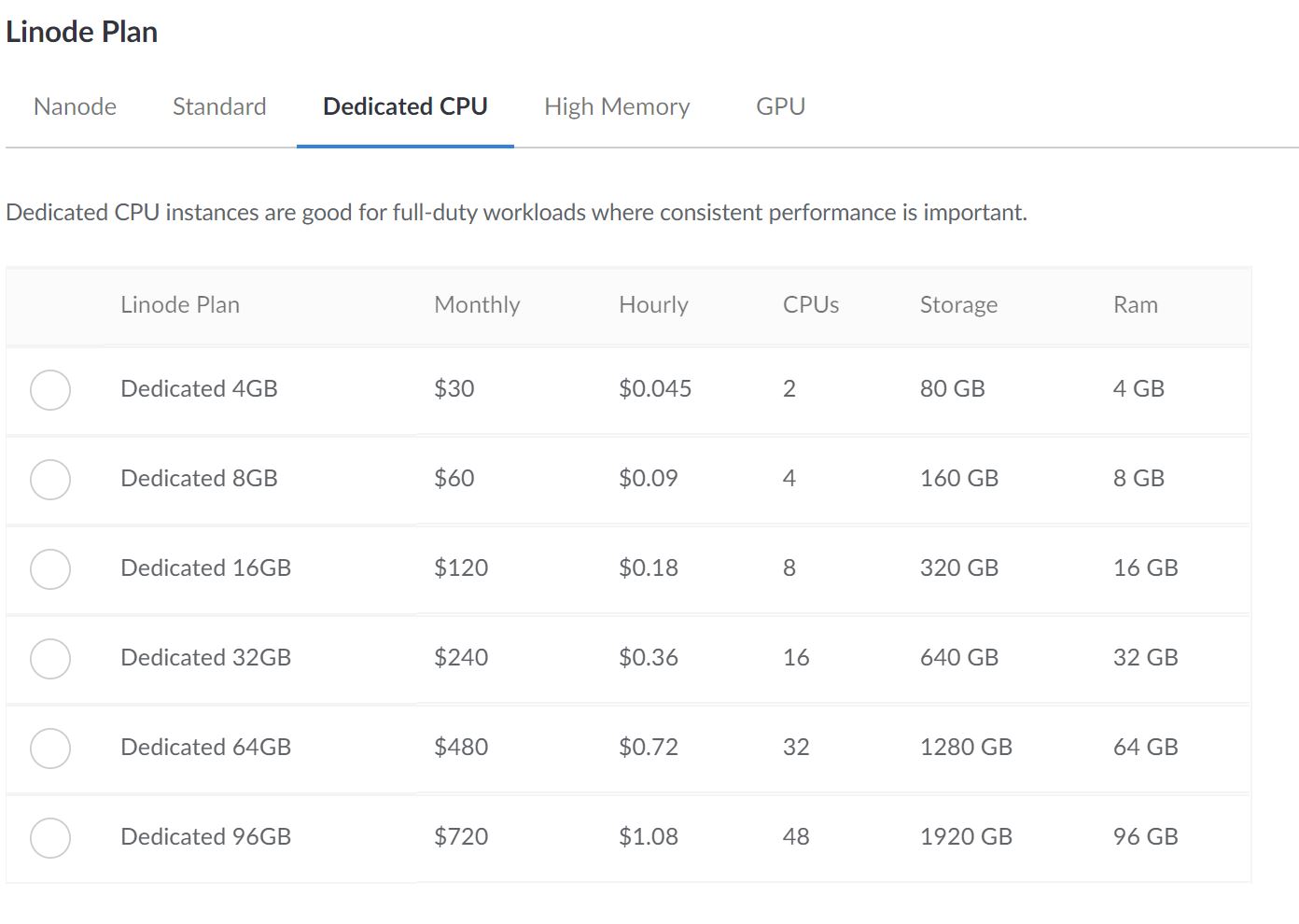This screenshot has height=924, width=1299.
Task: Click the CPUs column header
Action: 811,305
